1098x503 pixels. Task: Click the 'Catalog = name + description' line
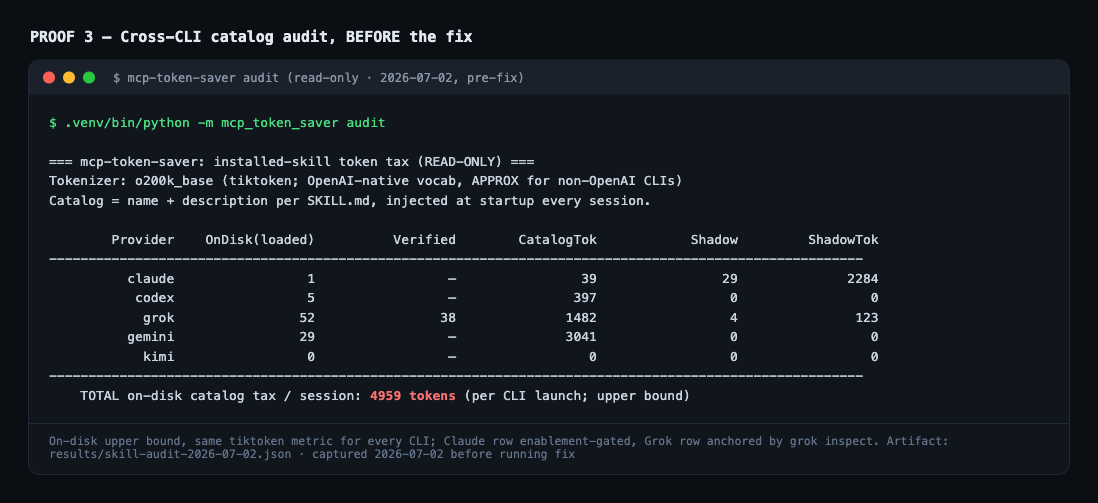pos(349,201)
